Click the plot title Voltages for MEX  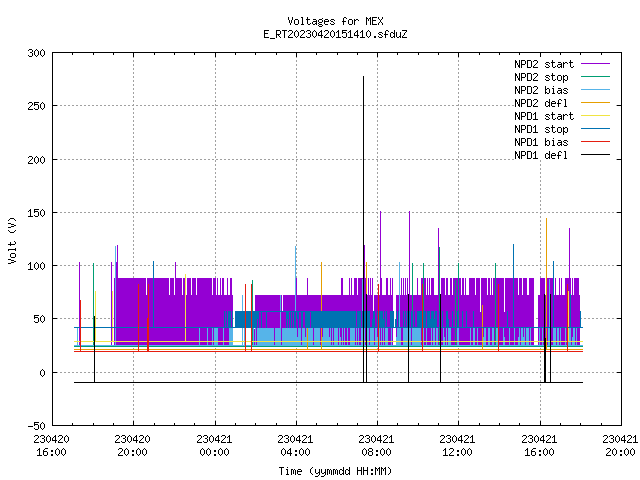(x=335, y=21)
